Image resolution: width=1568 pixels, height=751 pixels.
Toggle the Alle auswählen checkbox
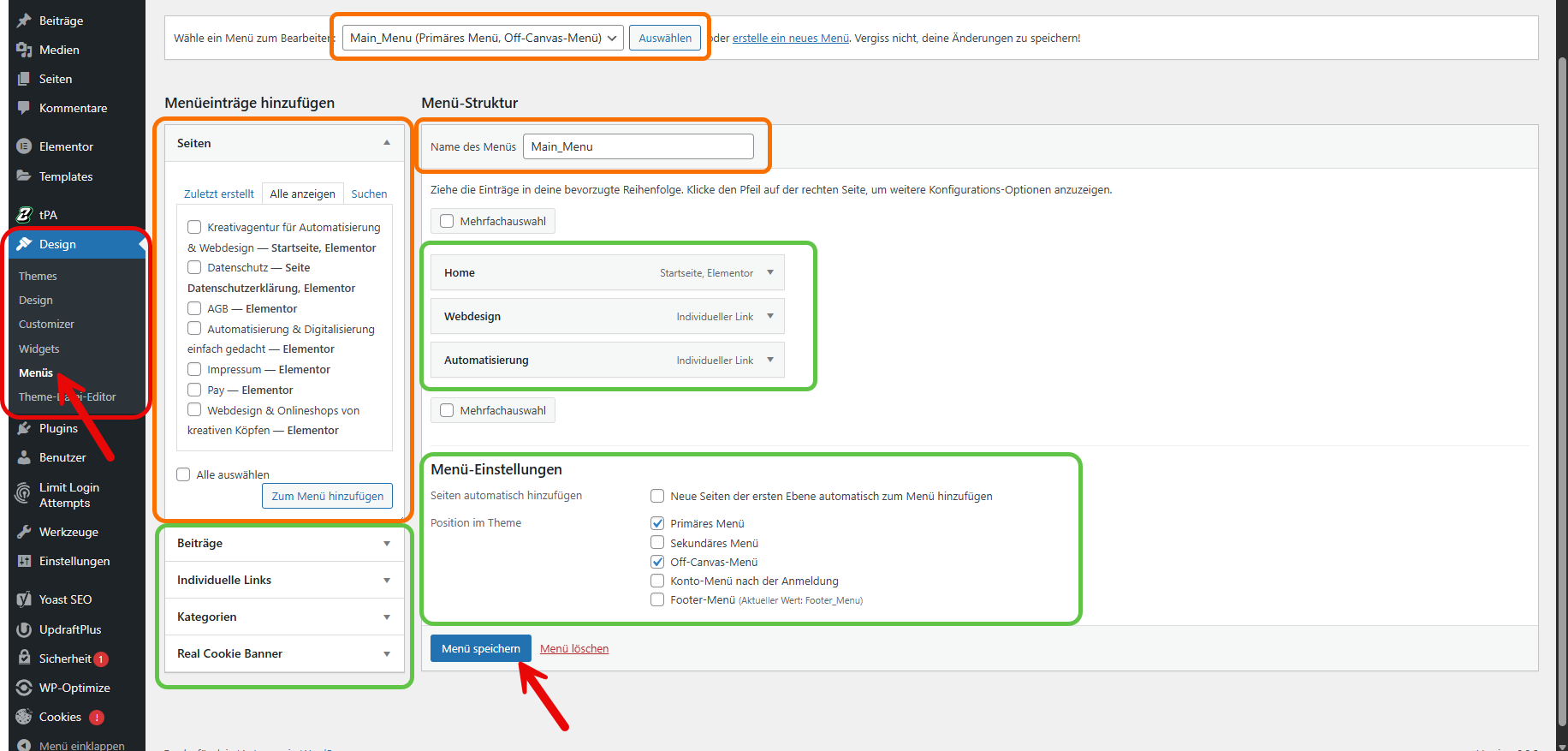pos(183,474)
